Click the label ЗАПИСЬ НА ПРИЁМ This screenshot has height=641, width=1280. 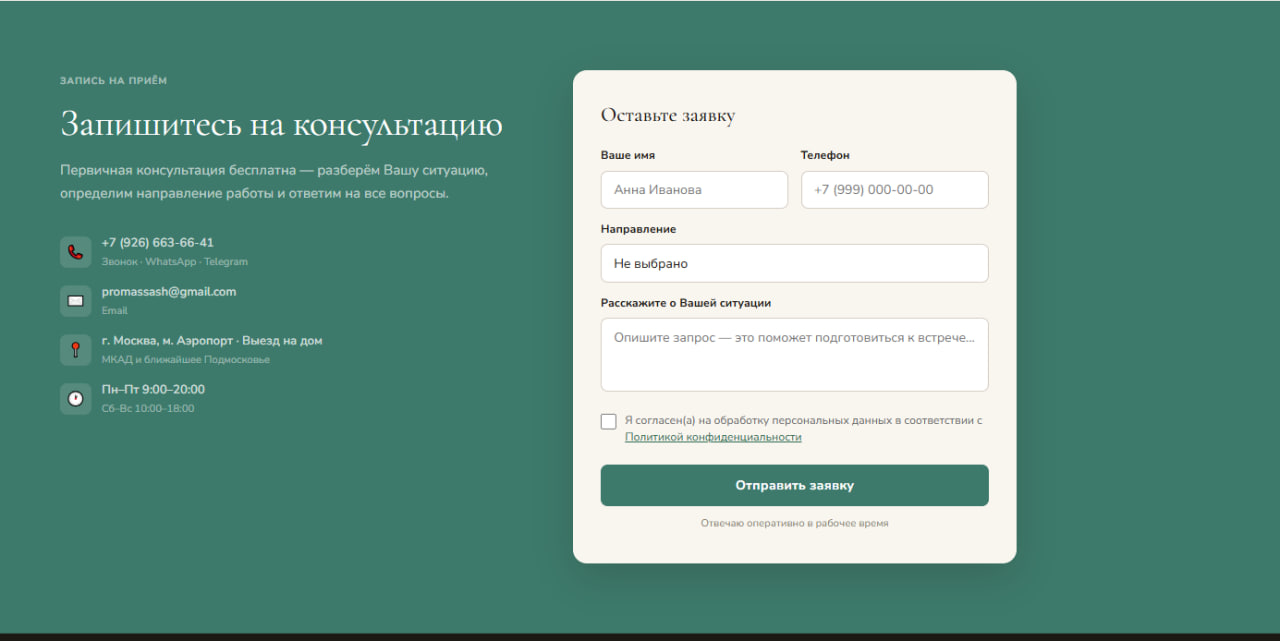114,80
